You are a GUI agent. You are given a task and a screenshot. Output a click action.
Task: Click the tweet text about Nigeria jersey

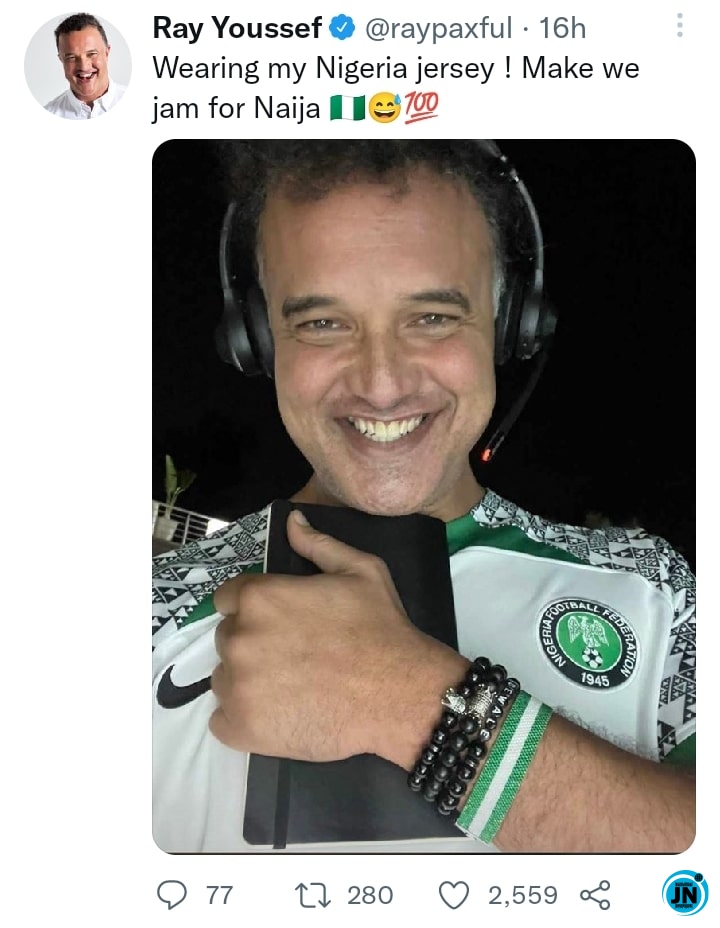[396, 88]
